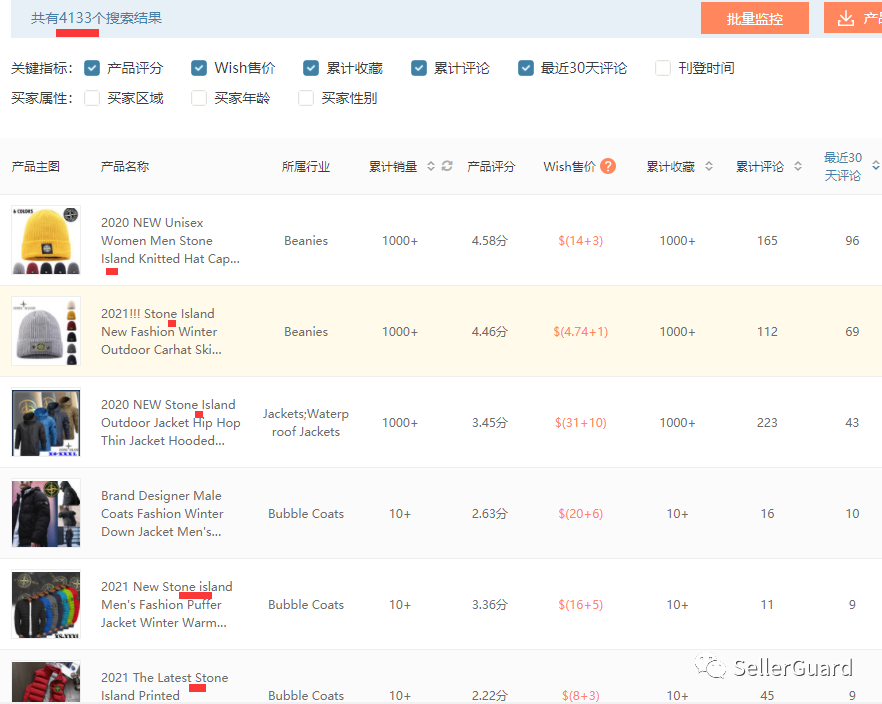882x704 pixels.
Task: Open '2021 The Latest Stone Island Printed' product
Action: pyautogui.click(x=164, y=687)
